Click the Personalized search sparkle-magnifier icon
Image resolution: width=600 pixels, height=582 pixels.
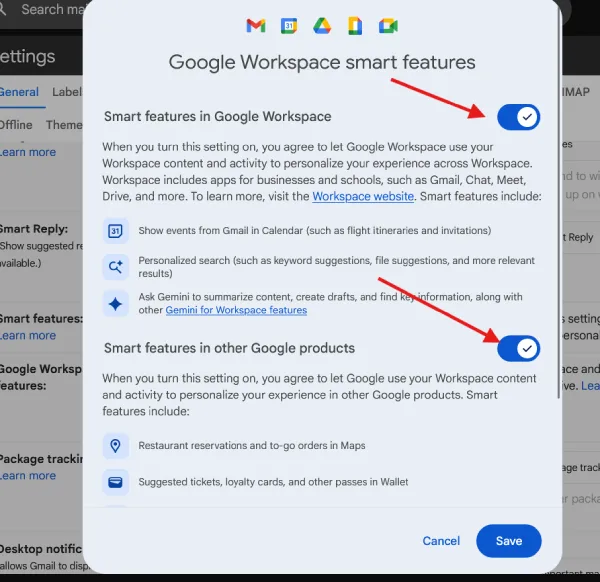pos(115,267)
